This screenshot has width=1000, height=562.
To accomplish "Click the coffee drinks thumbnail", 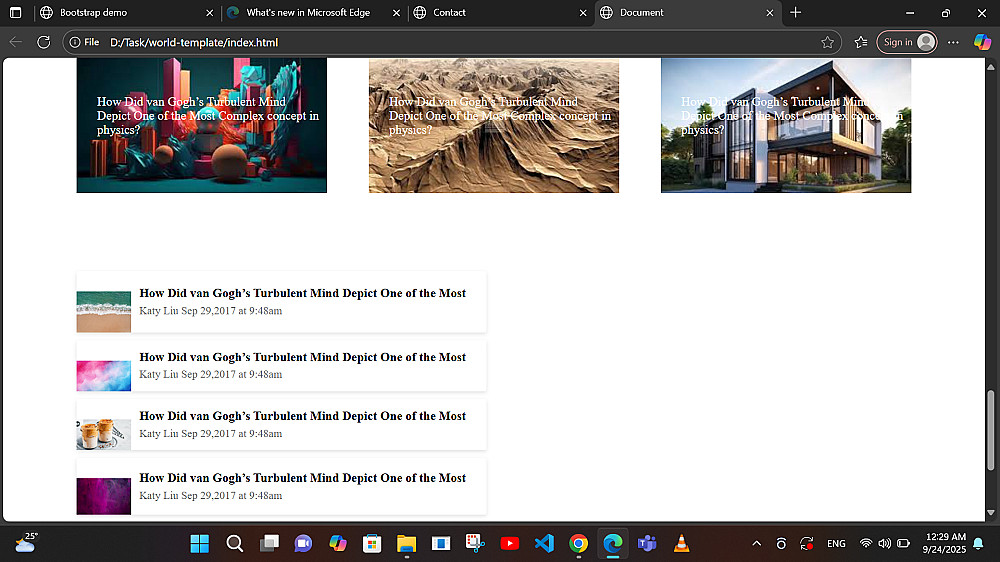I will [103, 434].
